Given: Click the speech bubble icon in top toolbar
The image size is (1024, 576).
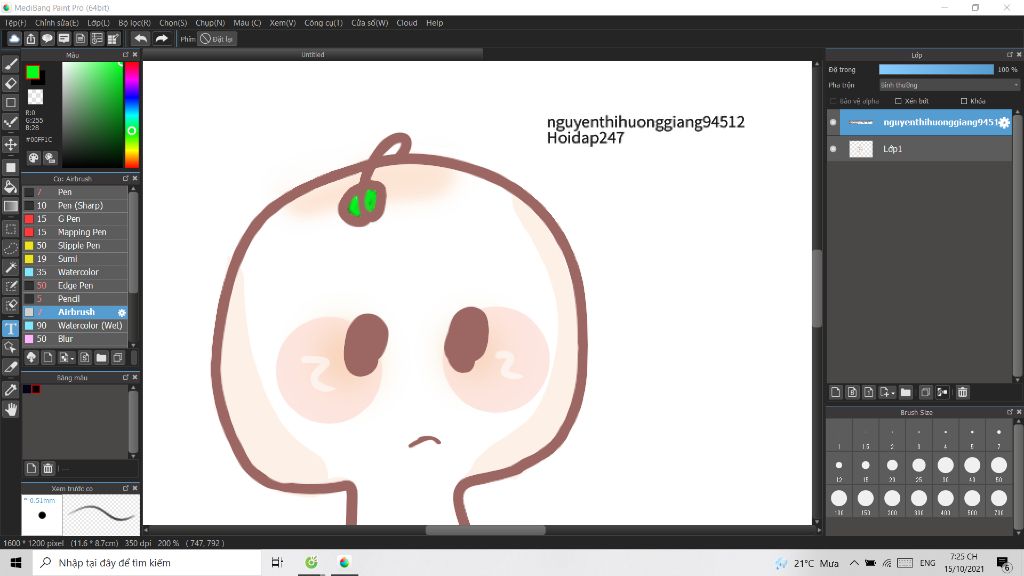Looking at the screenshot, I should [47, 39].
